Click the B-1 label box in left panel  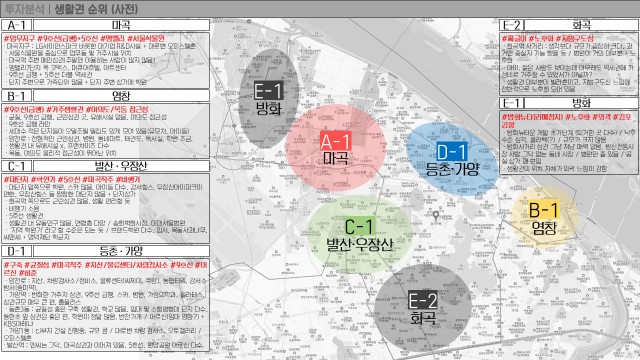pyautogui.click(x=16, y=96)
